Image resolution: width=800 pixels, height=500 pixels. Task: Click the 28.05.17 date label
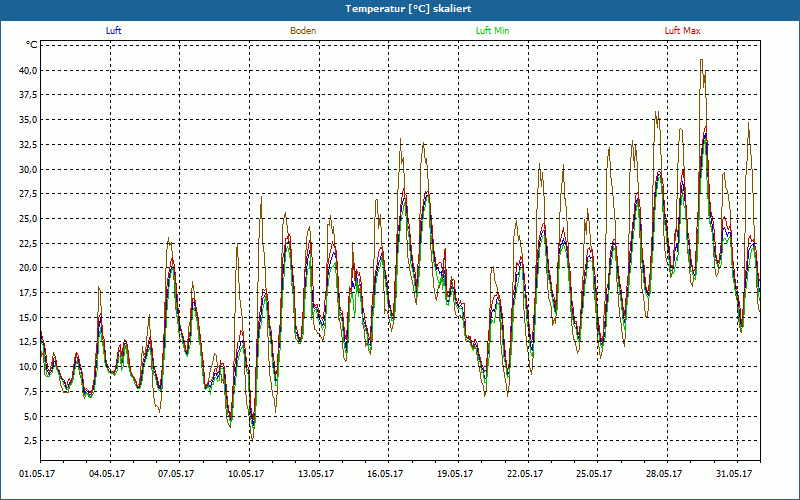pyautogui.click(x=664, y=474)
